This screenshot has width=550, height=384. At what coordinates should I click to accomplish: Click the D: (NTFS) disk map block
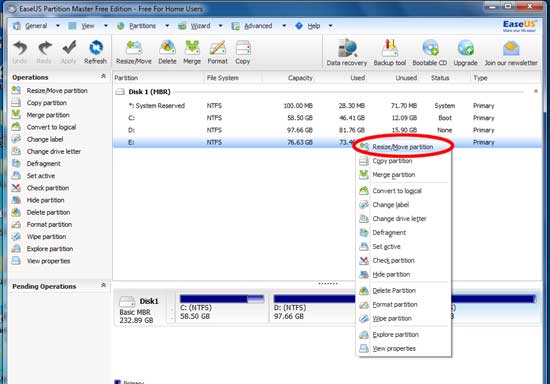tap(313, 308)
